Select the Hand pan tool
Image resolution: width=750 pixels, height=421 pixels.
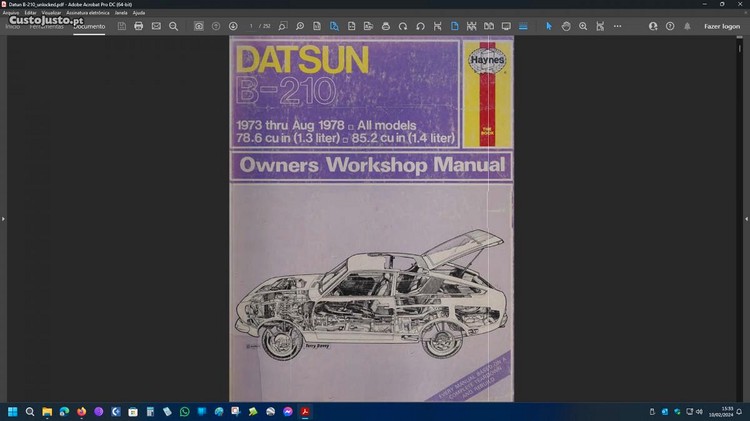click(566, 26)
